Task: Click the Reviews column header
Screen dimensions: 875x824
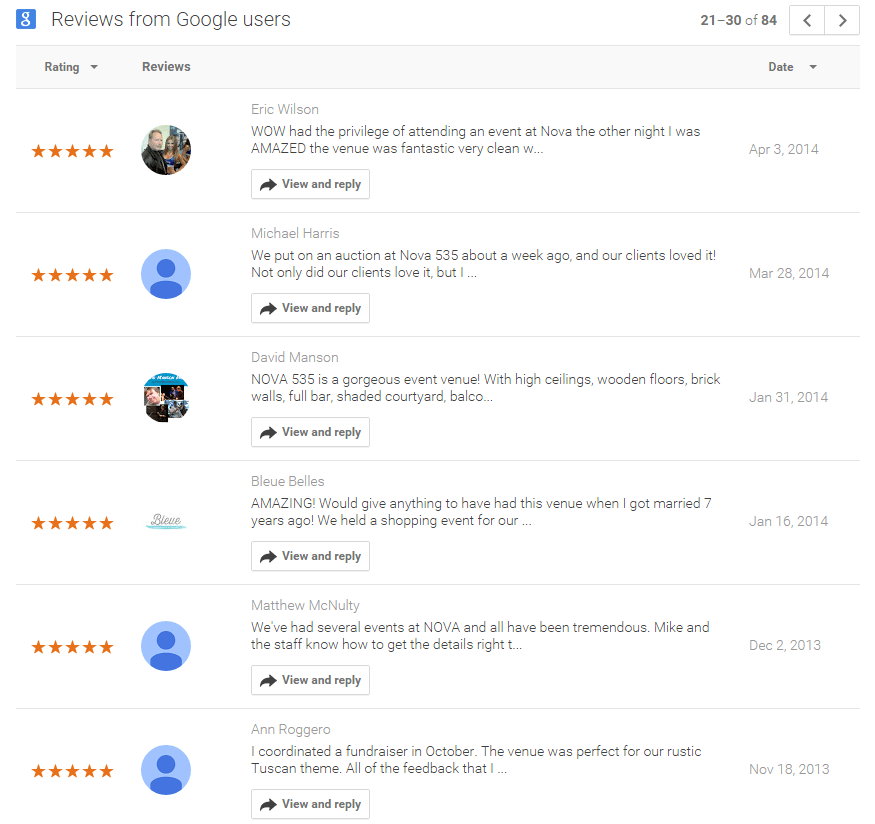Action: (x=166, y=67)
